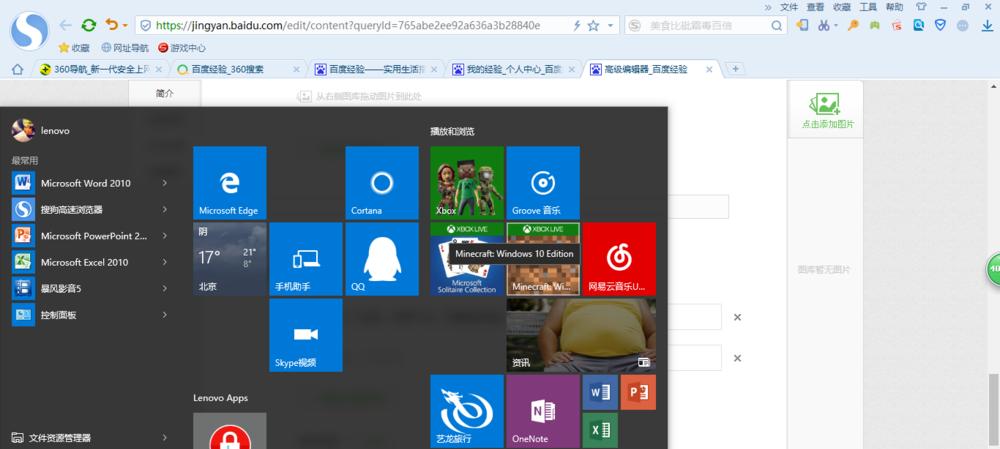The image size is (1000, 449).
Task: Open a new tab with the plus button
Action: pos(735,69)
